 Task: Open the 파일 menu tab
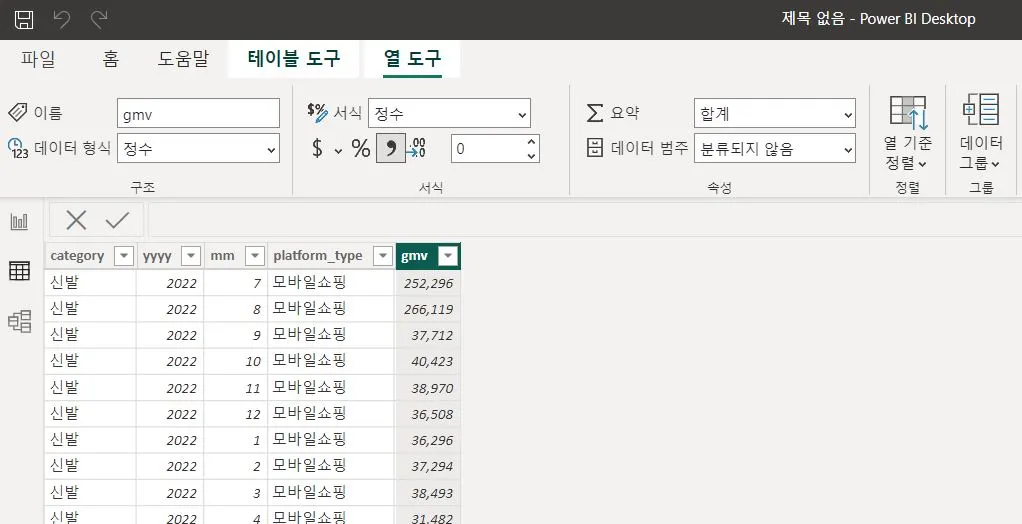38,59
